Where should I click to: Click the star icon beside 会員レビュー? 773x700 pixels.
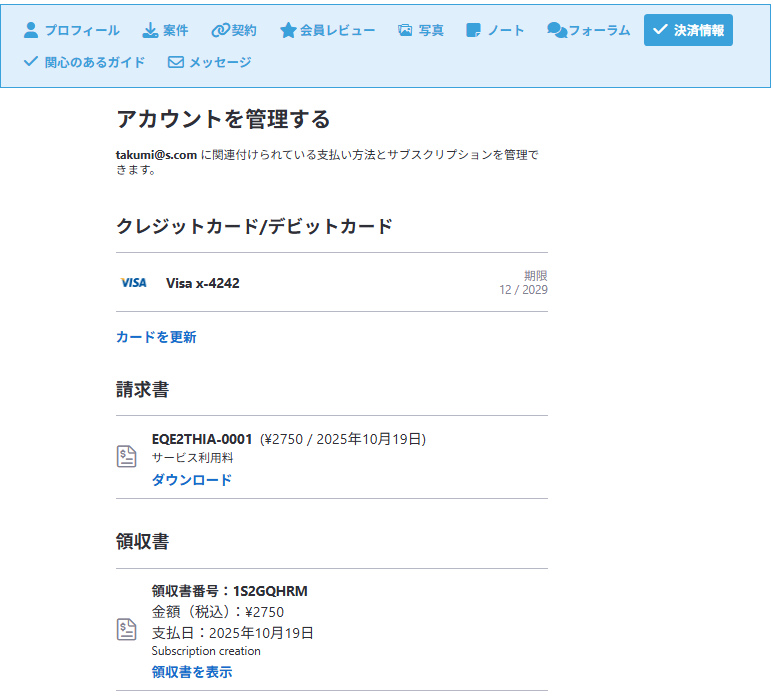(288, 30)
